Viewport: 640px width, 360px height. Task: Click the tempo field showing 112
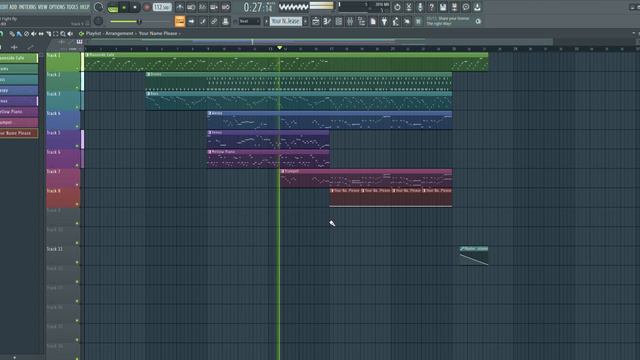(x=162, y=7)
